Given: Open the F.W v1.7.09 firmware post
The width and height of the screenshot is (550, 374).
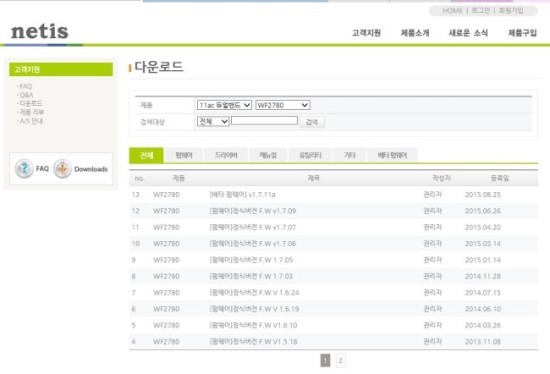Looking at the screenshot, I should click(x=253, y=211).
